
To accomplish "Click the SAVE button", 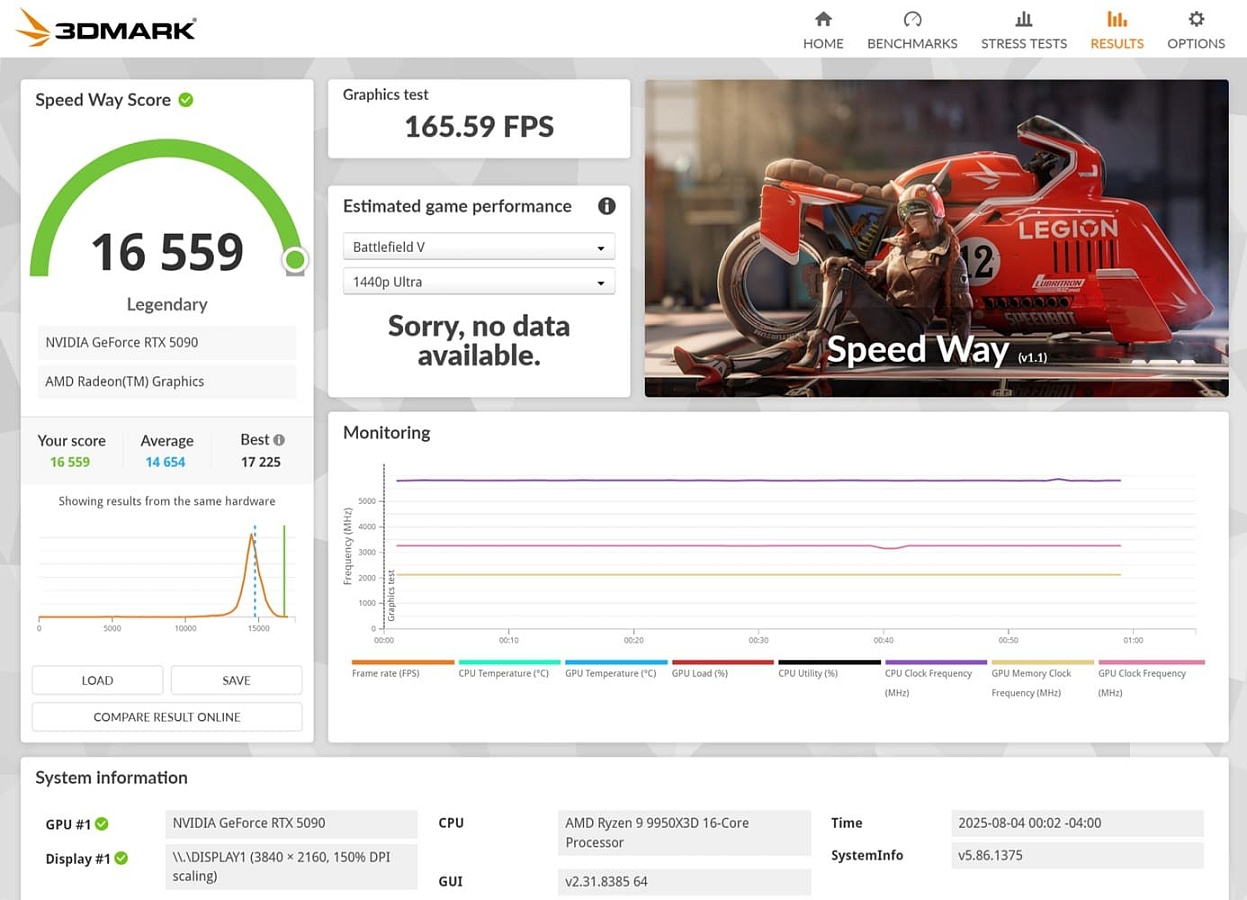I will (236, 680).
